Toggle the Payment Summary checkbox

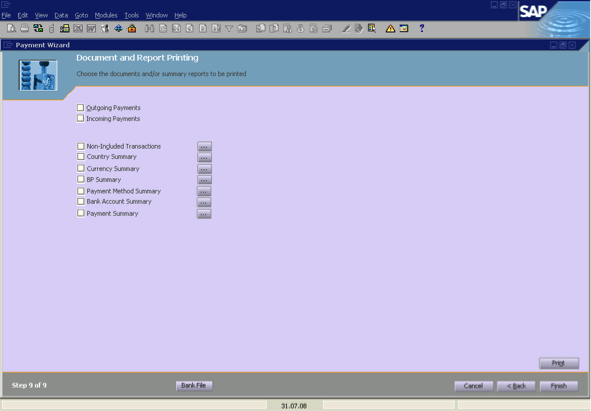pyautogui.click(x=81, y=213)
